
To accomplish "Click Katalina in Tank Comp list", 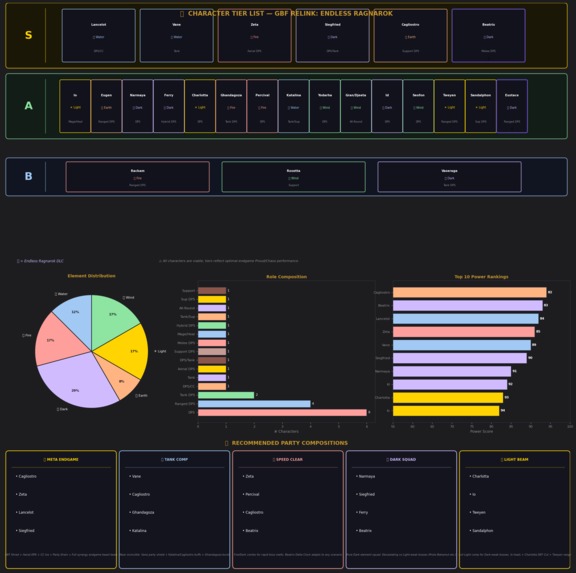I will [x=138, y=531].
